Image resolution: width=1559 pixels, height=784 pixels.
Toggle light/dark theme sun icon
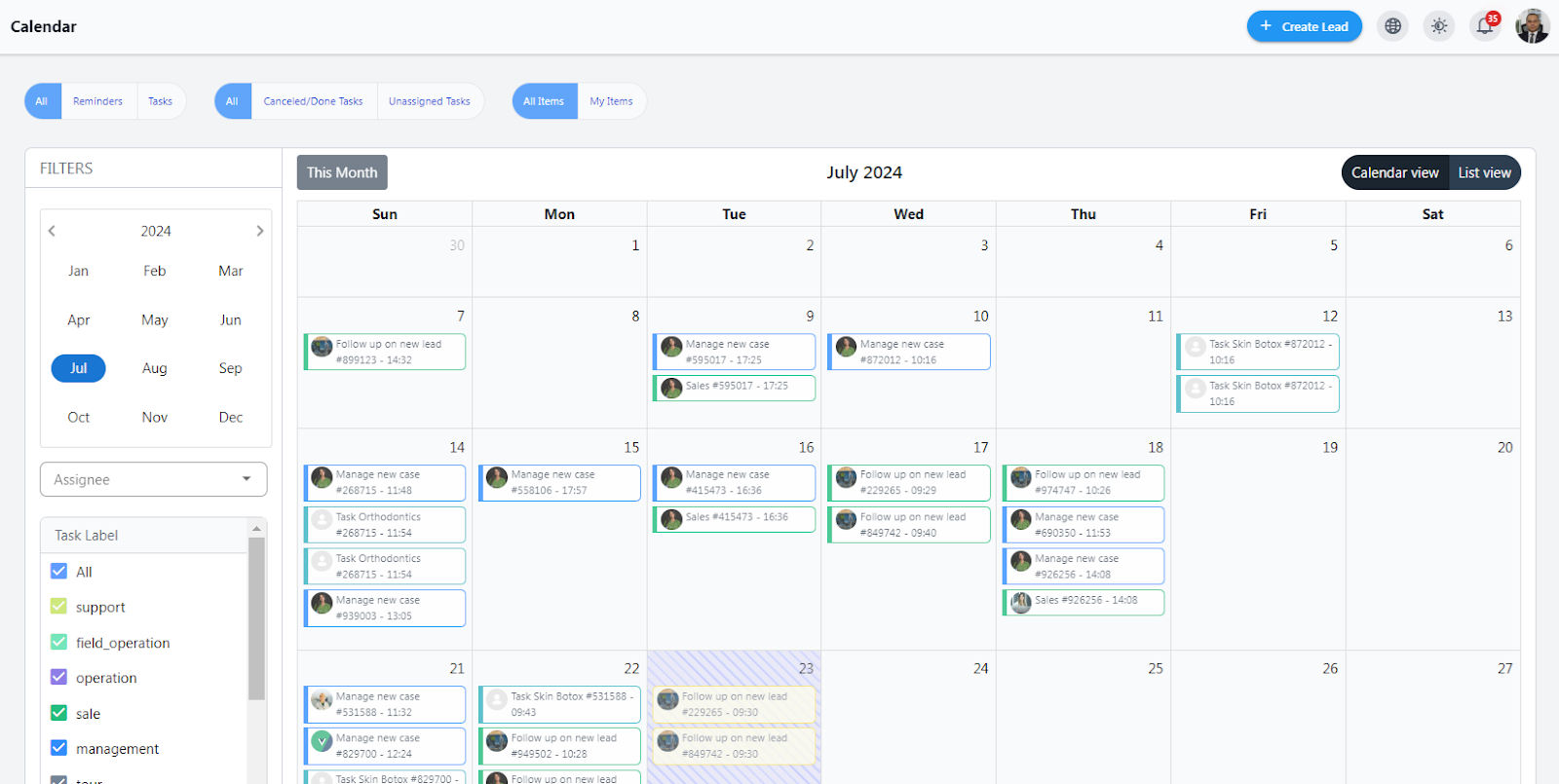1439,26
